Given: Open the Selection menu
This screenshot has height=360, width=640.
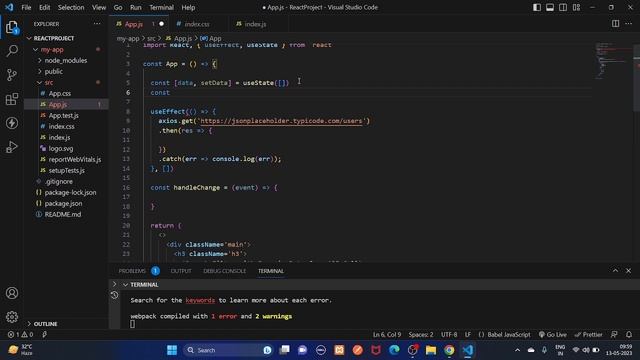Looking at the screenshot, I should [x=71, y=7].
